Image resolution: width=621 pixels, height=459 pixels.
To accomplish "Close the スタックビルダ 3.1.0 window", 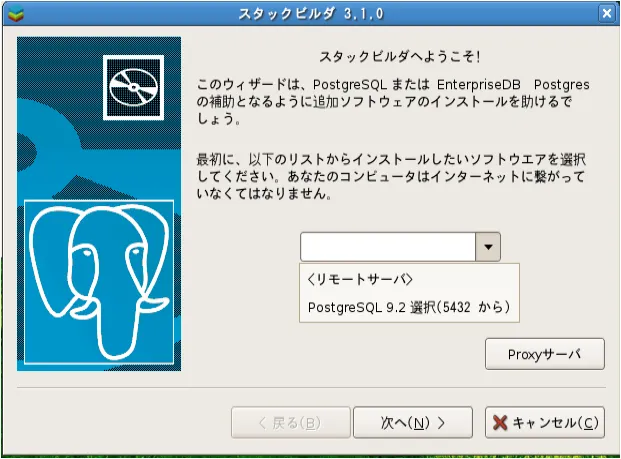I will [607, 14].
